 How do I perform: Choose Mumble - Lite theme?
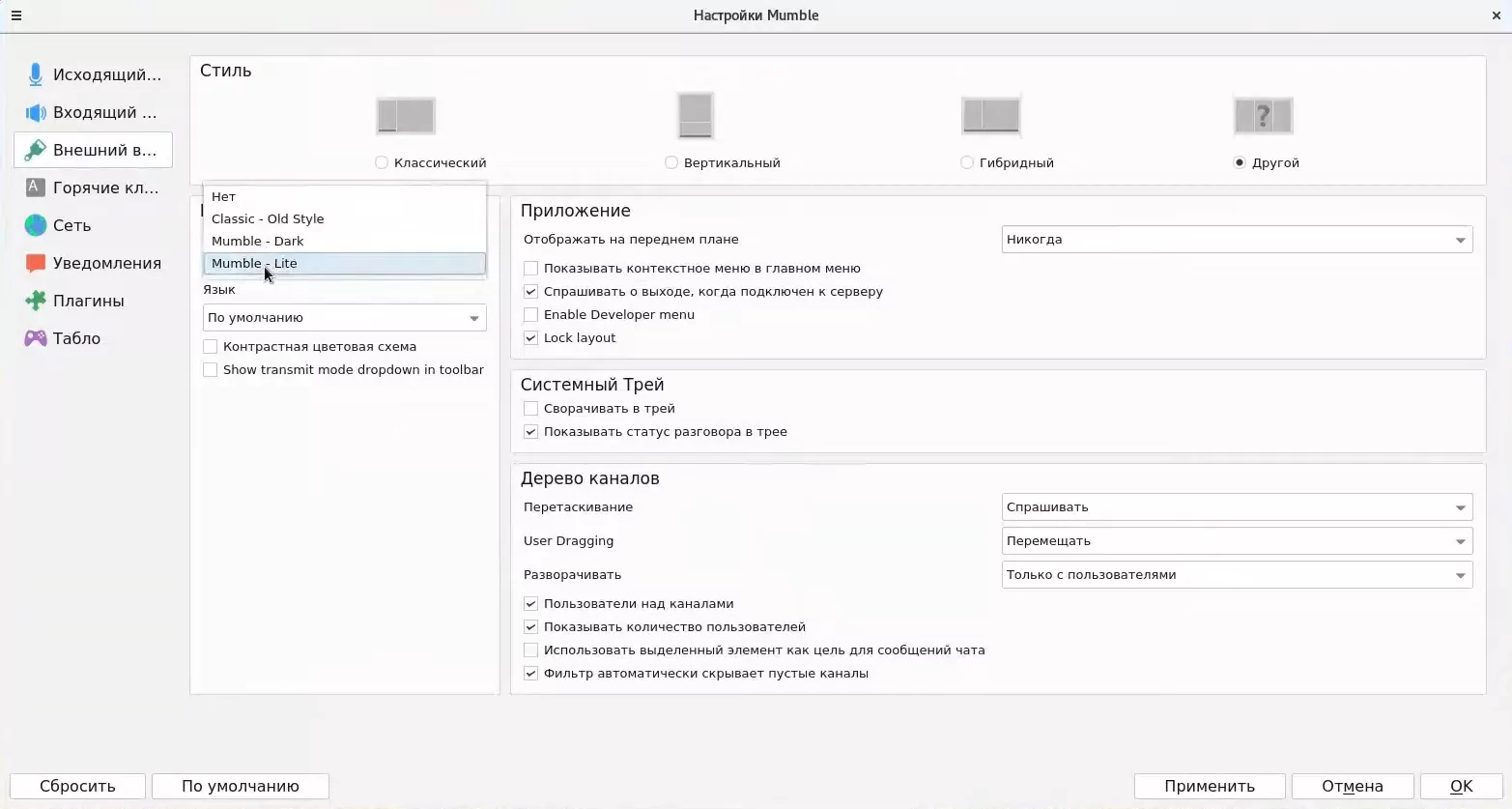tap(345, 263)
